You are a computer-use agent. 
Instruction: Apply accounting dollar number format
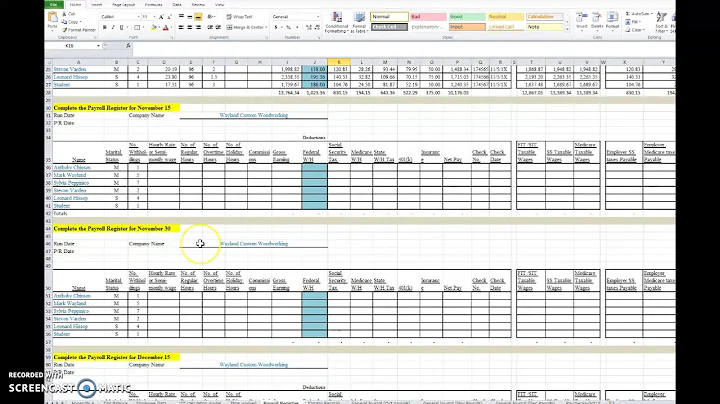(276, 28)
